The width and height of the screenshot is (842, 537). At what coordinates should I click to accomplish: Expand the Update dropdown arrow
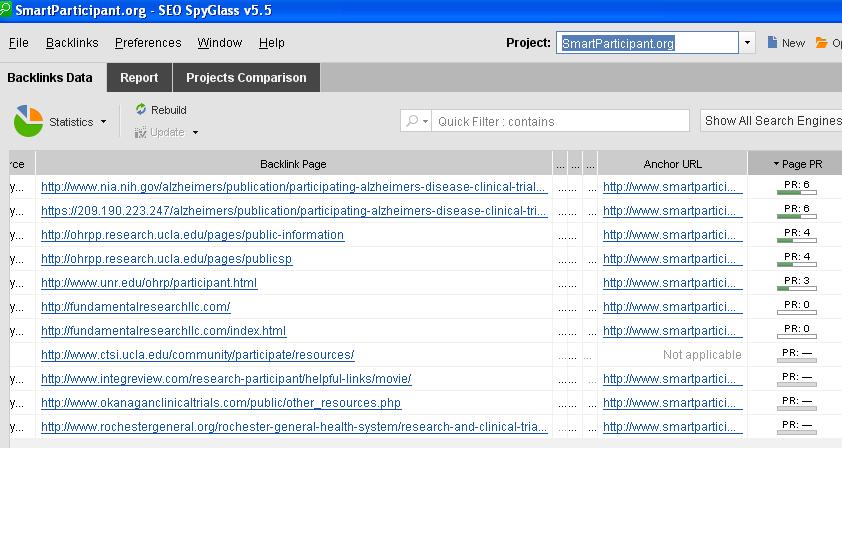tap(195, 133)
